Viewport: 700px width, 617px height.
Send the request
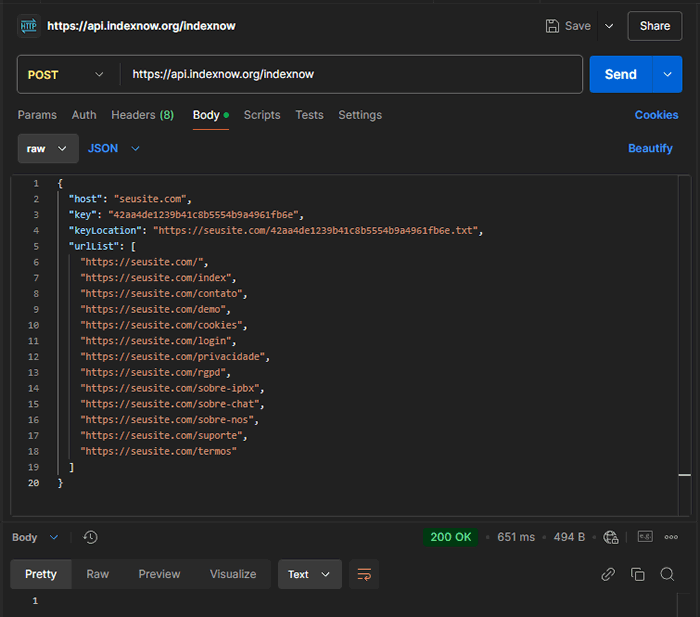(621, 74)
